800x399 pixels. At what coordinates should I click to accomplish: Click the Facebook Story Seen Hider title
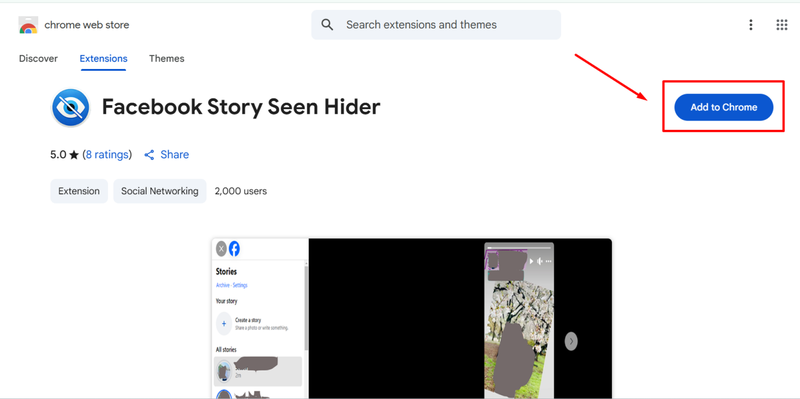241,107
